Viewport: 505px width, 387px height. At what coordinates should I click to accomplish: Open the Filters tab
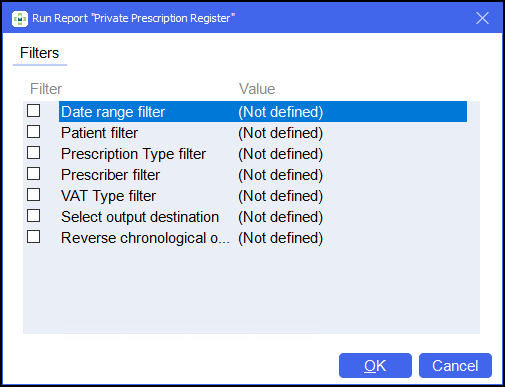pyautogui.click(x=40, y=53)
